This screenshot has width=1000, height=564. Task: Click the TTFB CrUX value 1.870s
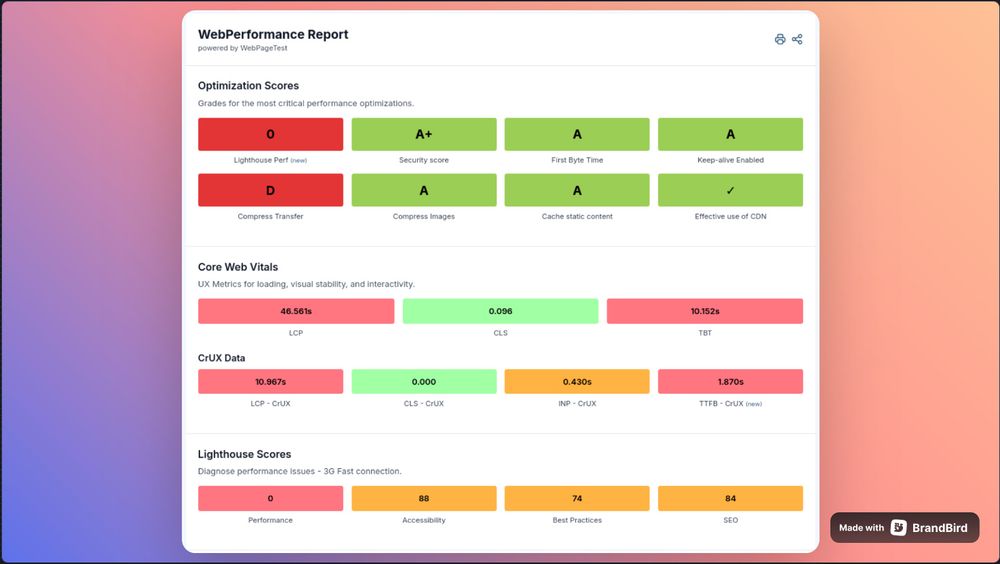click(x=730, y=382)
